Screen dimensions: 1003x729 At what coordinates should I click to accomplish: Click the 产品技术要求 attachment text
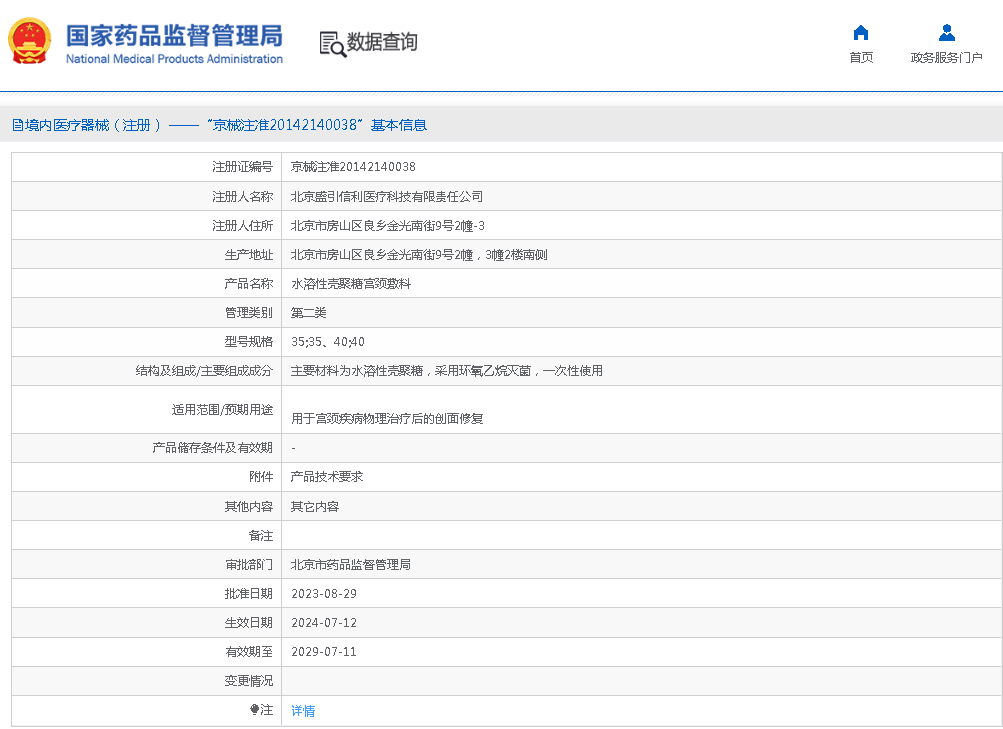326,477
